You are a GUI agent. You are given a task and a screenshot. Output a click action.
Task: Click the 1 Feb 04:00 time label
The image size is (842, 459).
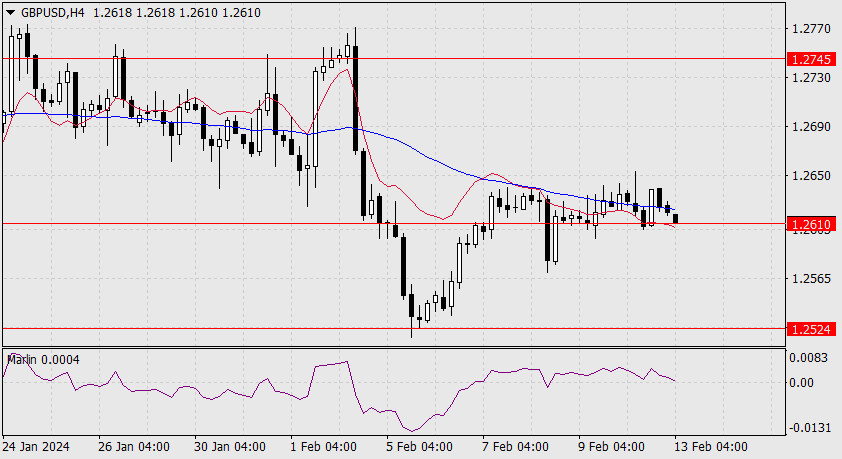323,447
